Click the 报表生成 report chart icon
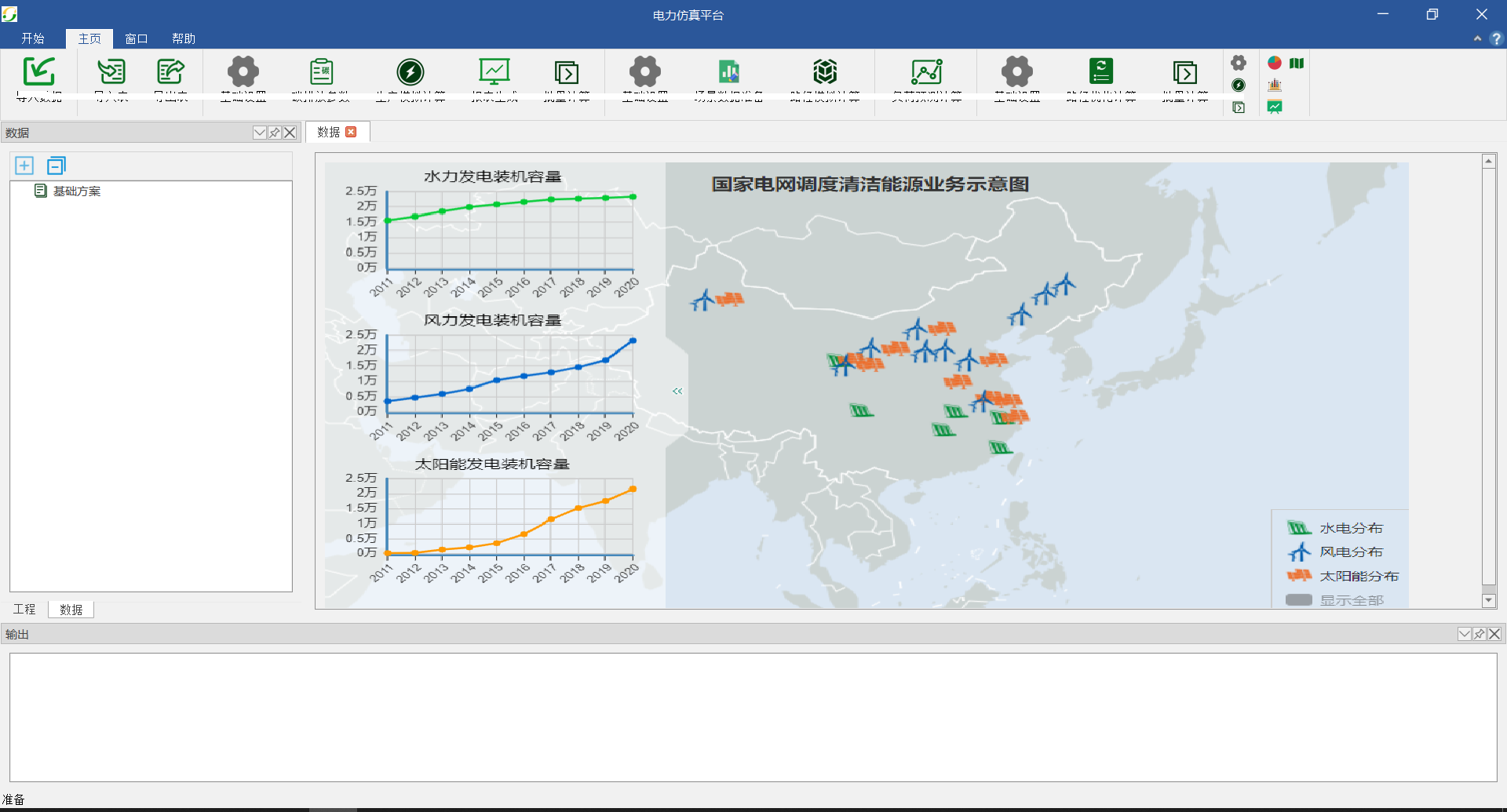1507x812 pixels. click(x=494, y=71)
